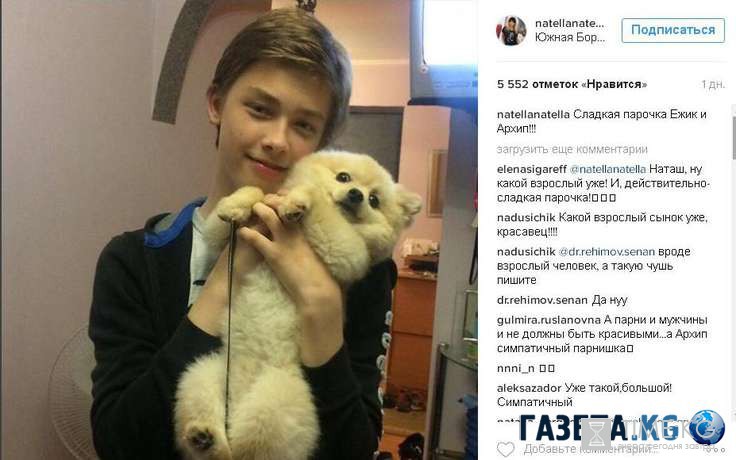Open first nadusichik commenter profile
The image size is (736, 460).
coord(526,218)
